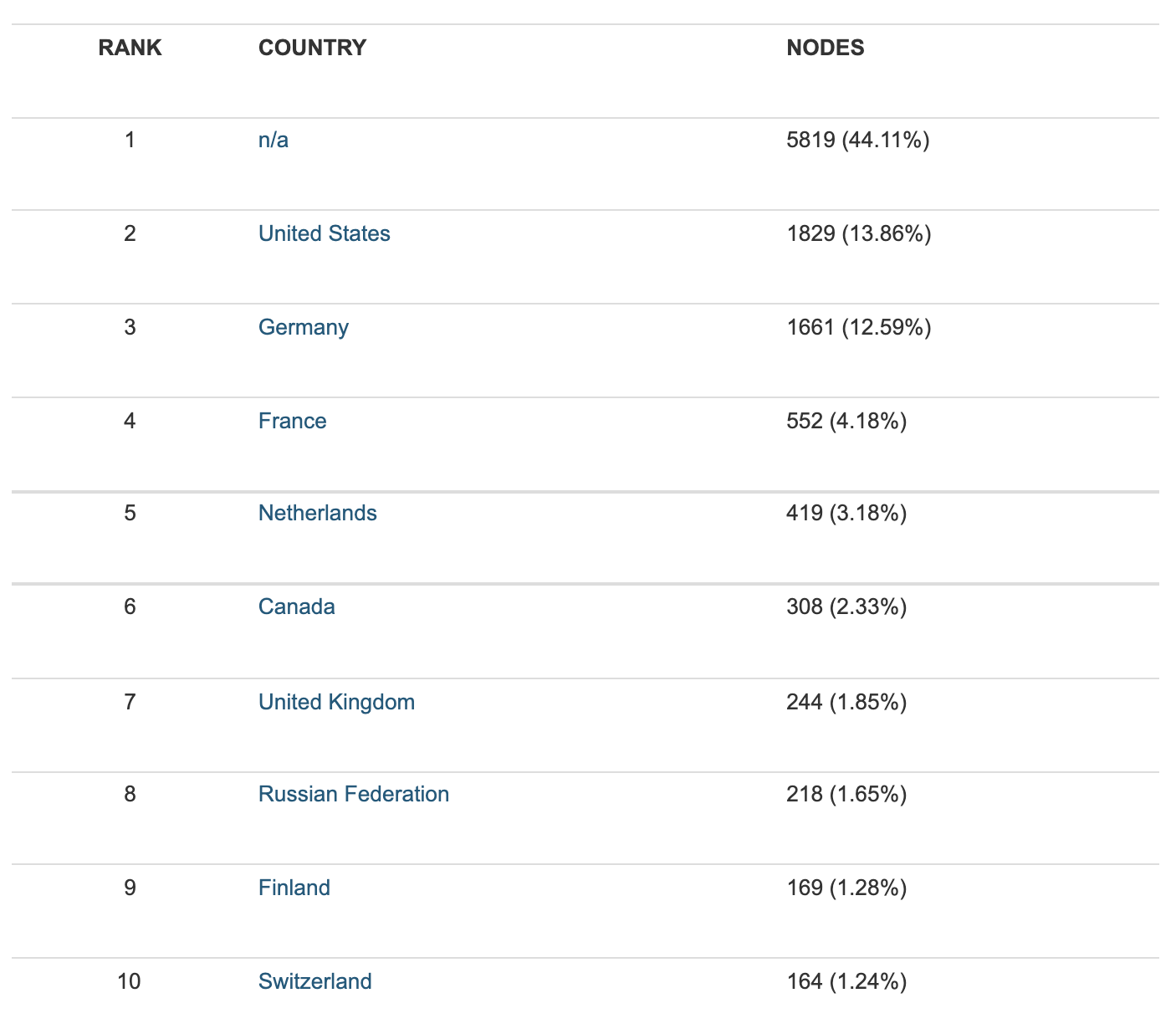
Task: Select the France country link
Action: [293, 421]
